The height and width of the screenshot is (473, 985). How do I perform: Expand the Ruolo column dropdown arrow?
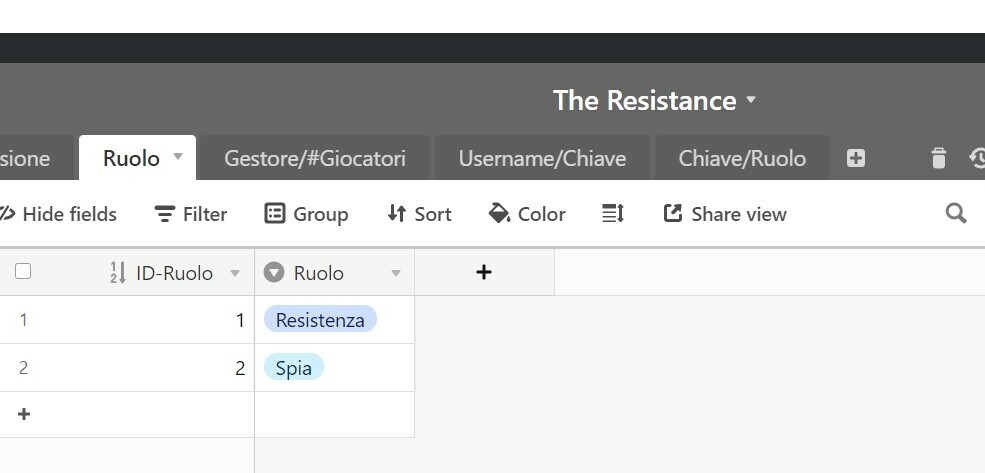(x=396, y=273)
